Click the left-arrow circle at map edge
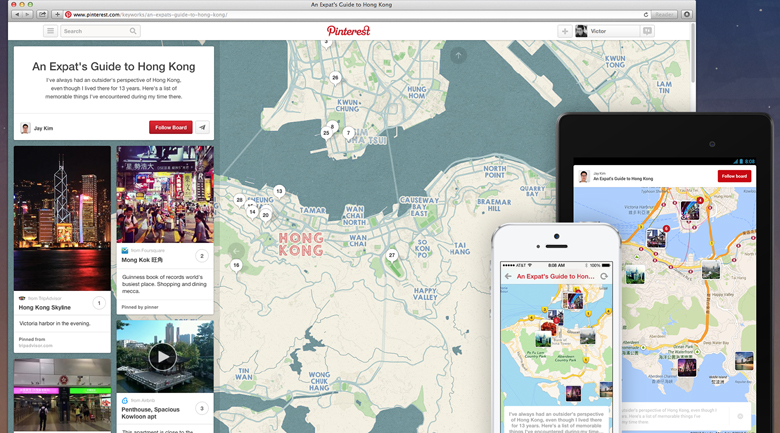The height and width of the screenshot is (433, 780). [x=236, y=251]
